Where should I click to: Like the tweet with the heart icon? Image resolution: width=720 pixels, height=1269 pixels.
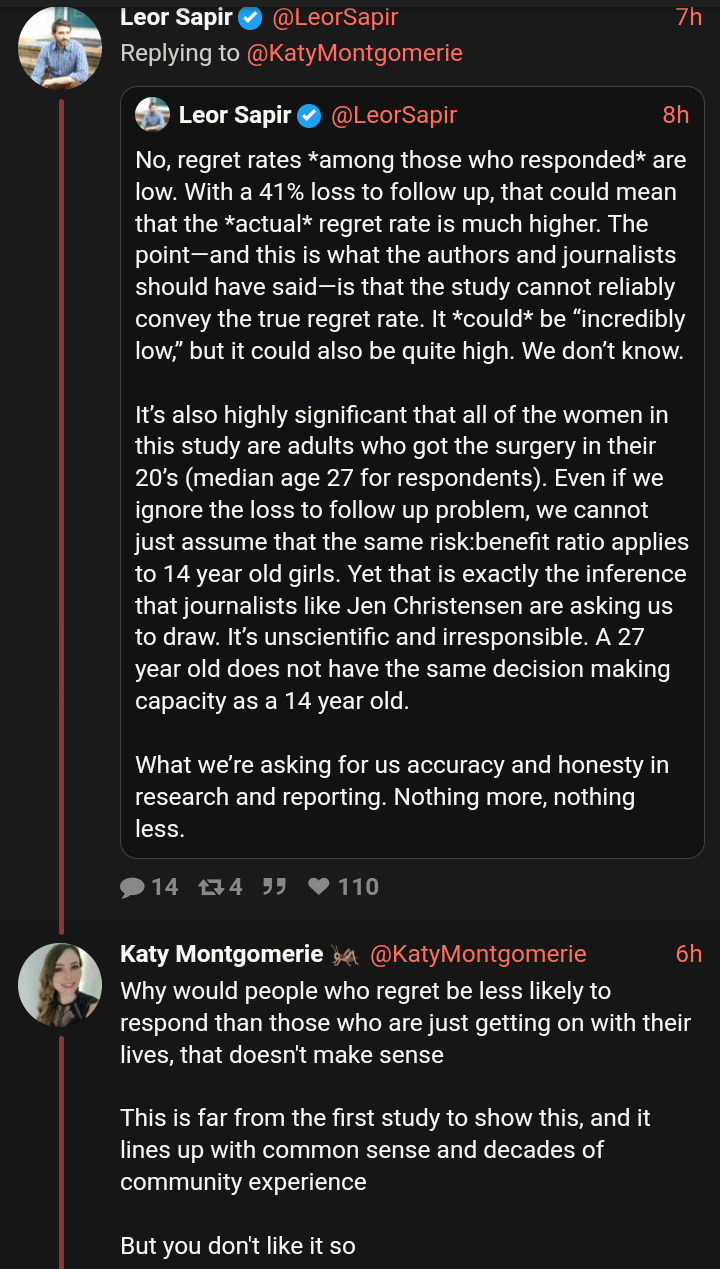pos(319,887)
